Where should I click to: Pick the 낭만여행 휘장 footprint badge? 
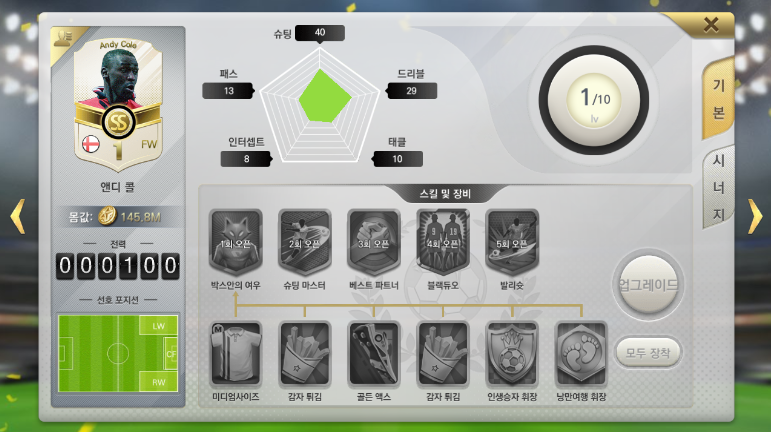click(581, 354)
